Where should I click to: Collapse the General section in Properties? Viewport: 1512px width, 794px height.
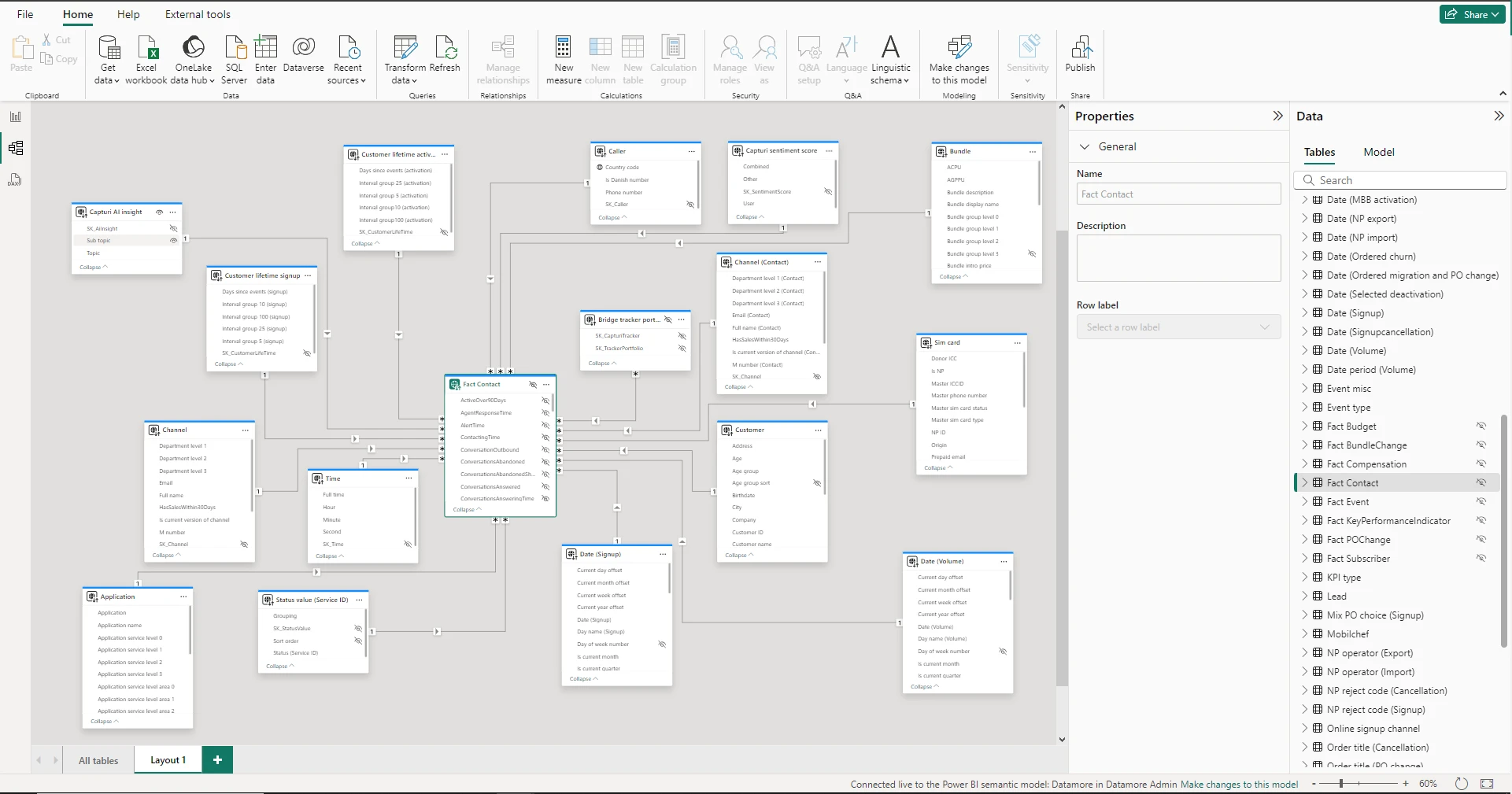[1085, 147]
